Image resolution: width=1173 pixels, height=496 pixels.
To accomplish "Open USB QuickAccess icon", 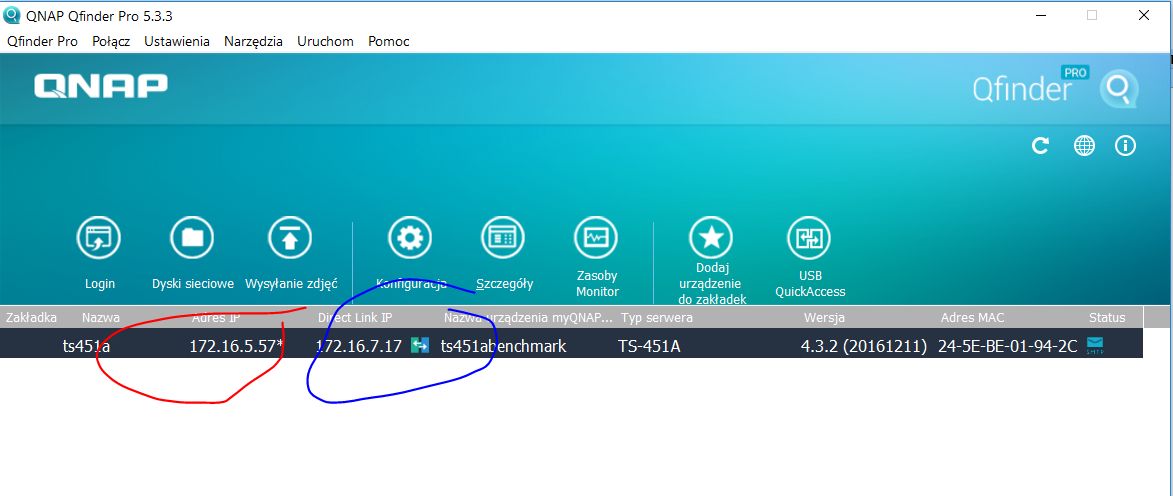I will click(809, 238).
